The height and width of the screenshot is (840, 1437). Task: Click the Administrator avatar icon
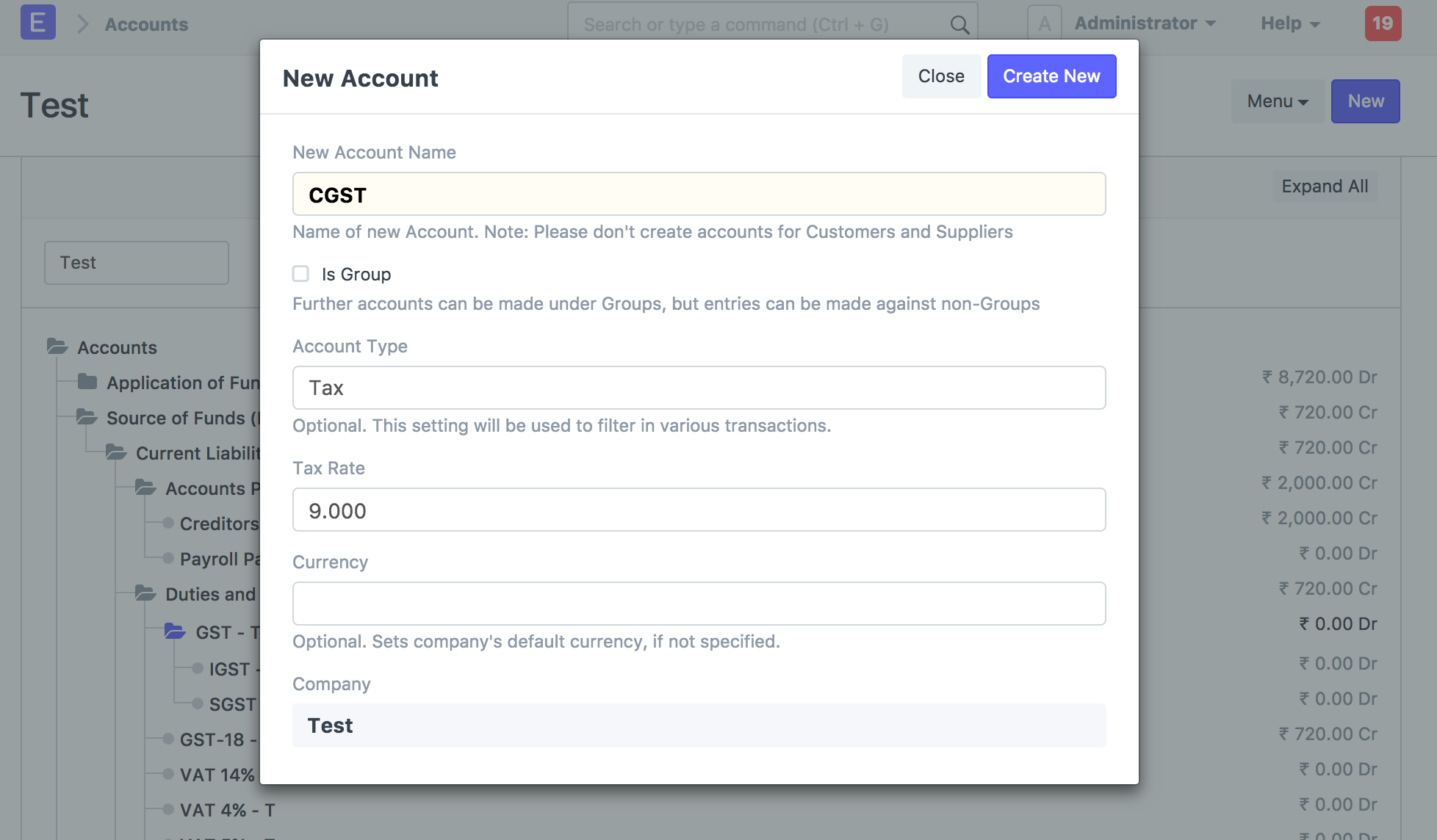(x=1044, y=23)
